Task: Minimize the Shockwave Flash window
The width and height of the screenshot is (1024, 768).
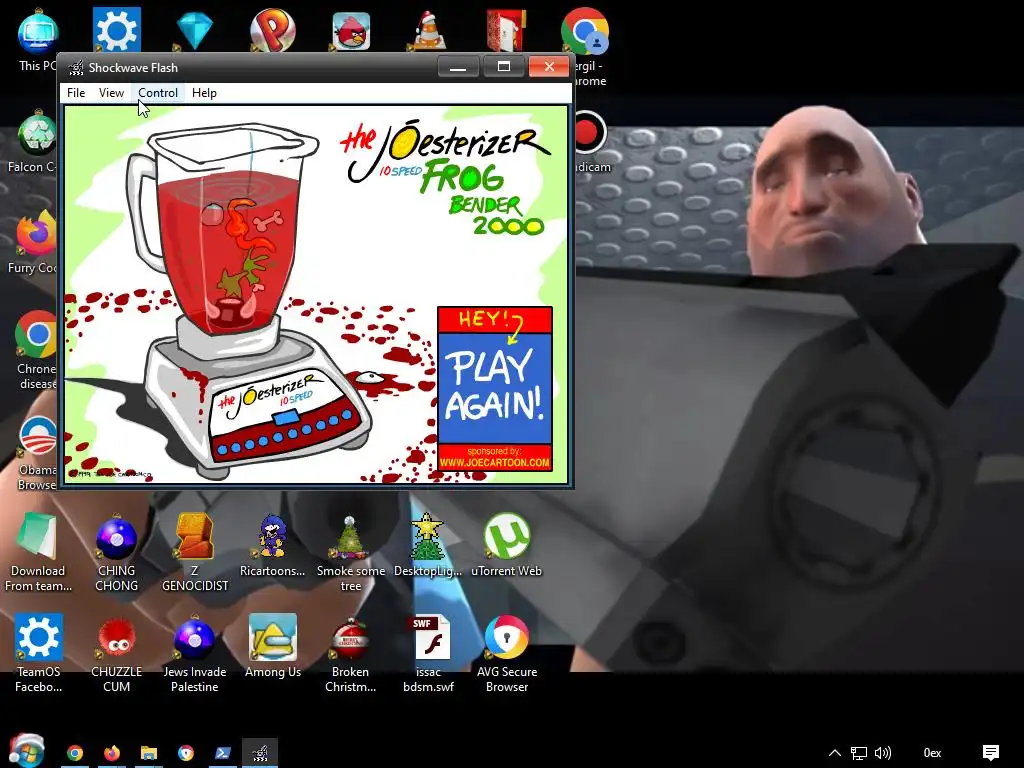Action: point(458,67)
